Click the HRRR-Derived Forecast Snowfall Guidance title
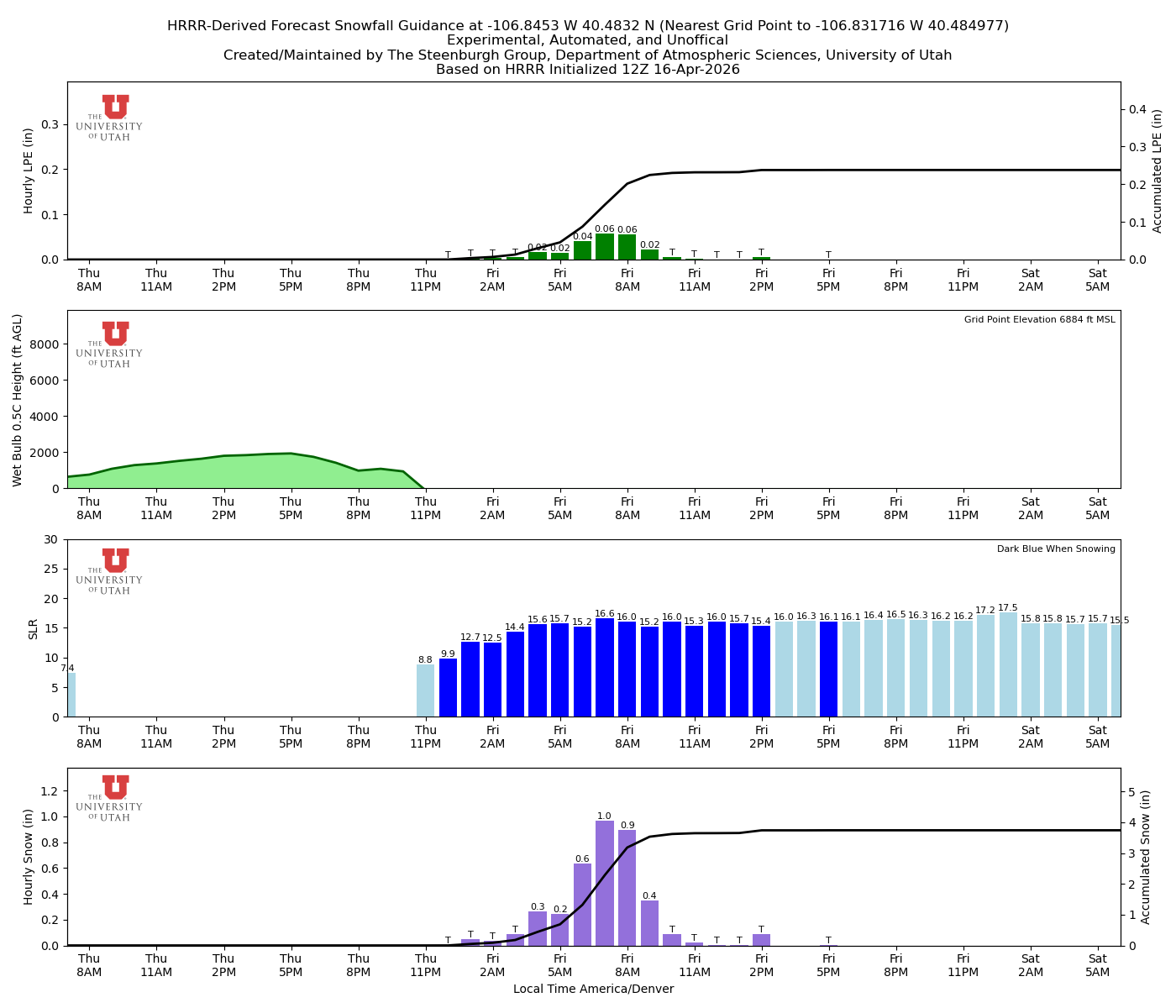1176x1008 pixels. [588, 25]
